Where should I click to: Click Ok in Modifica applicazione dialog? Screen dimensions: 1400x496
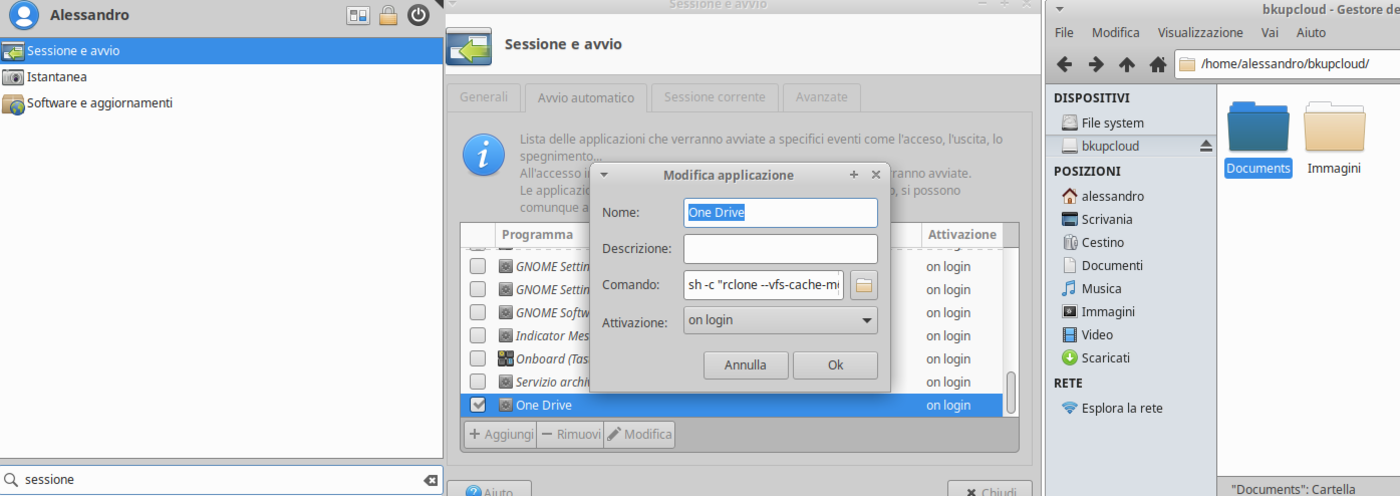pos(836,365)
